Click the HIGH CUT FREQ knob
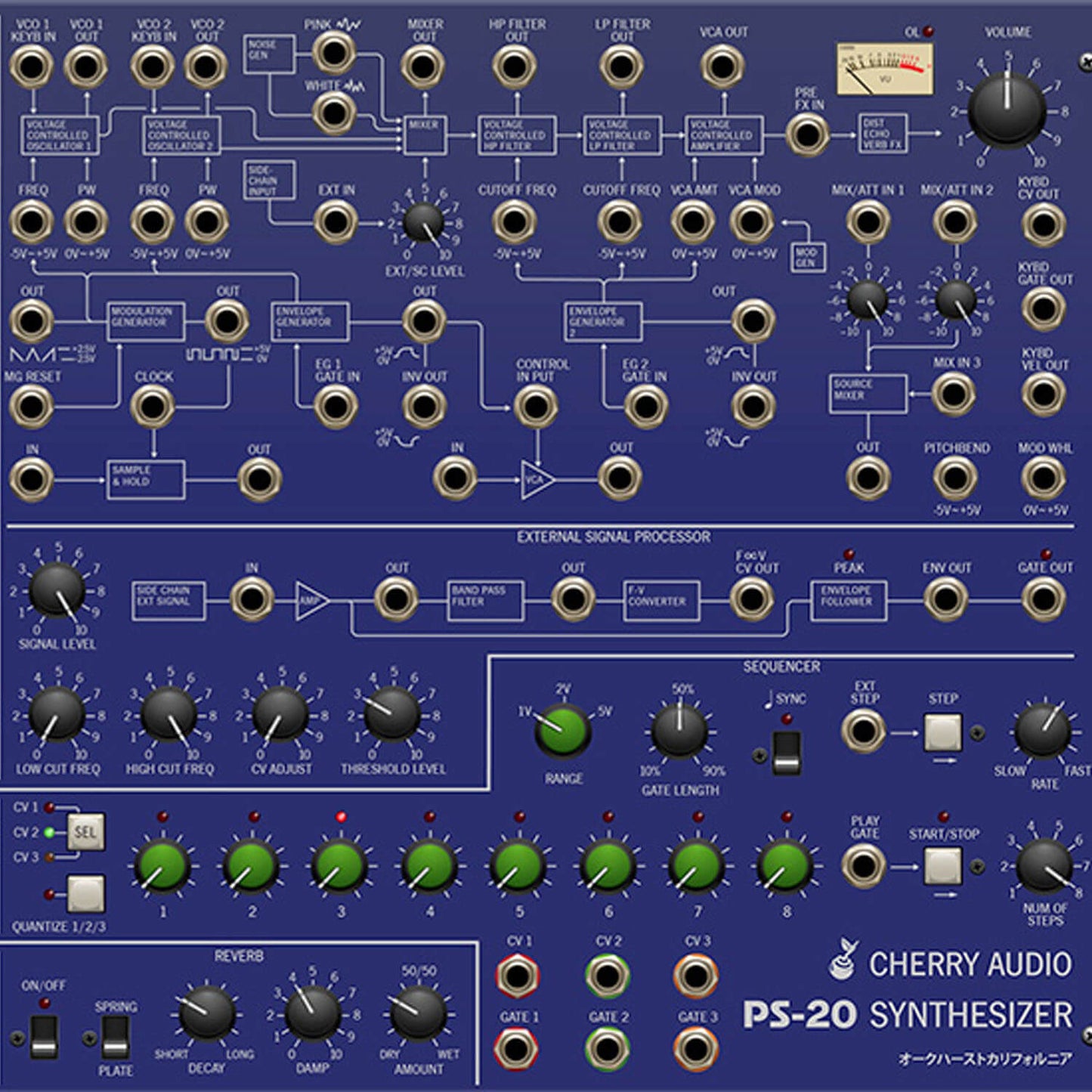 coord(169,716)
